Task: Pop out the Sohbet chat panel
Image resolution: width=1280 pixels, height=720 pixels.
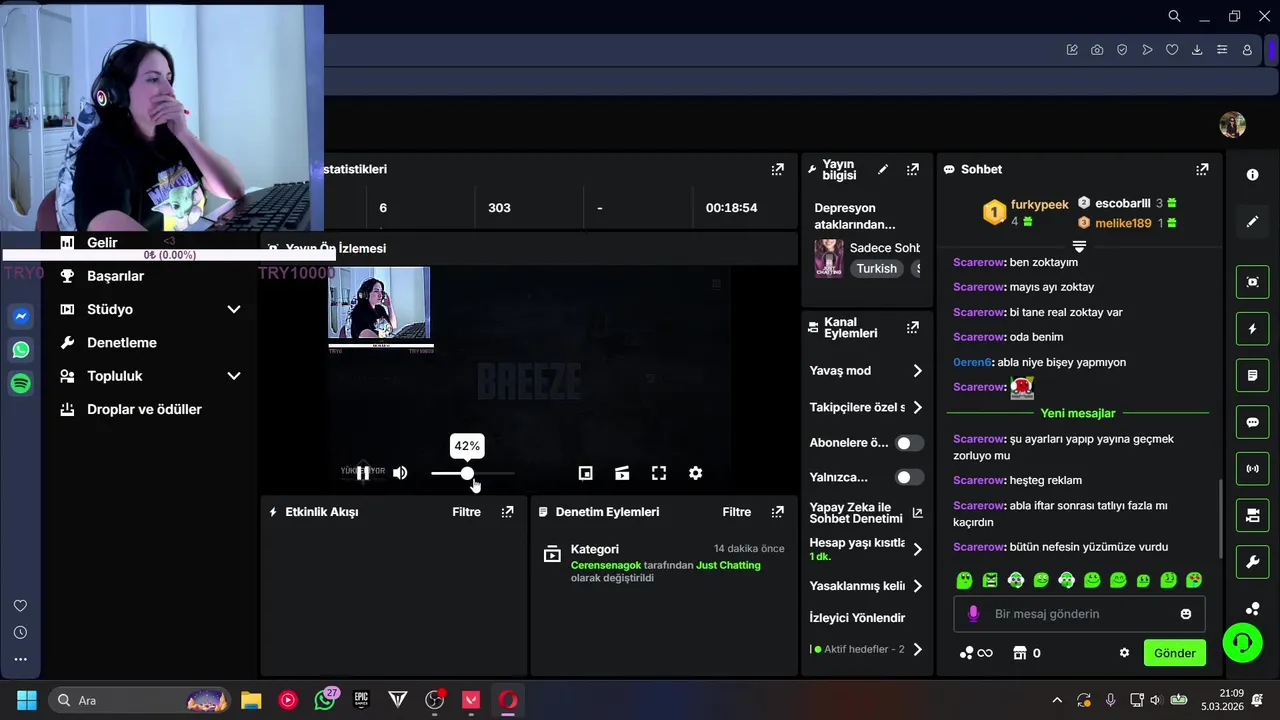Action: click(x=1202, y=170)
